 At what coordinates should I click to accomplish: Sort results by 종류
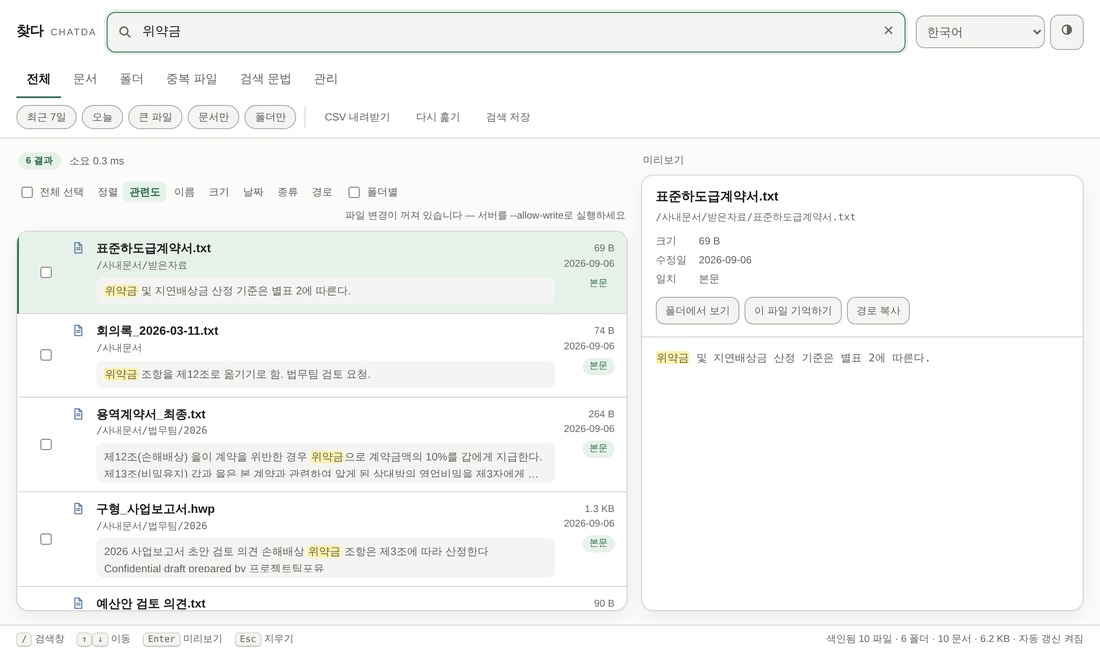click(x=288, y=192)
